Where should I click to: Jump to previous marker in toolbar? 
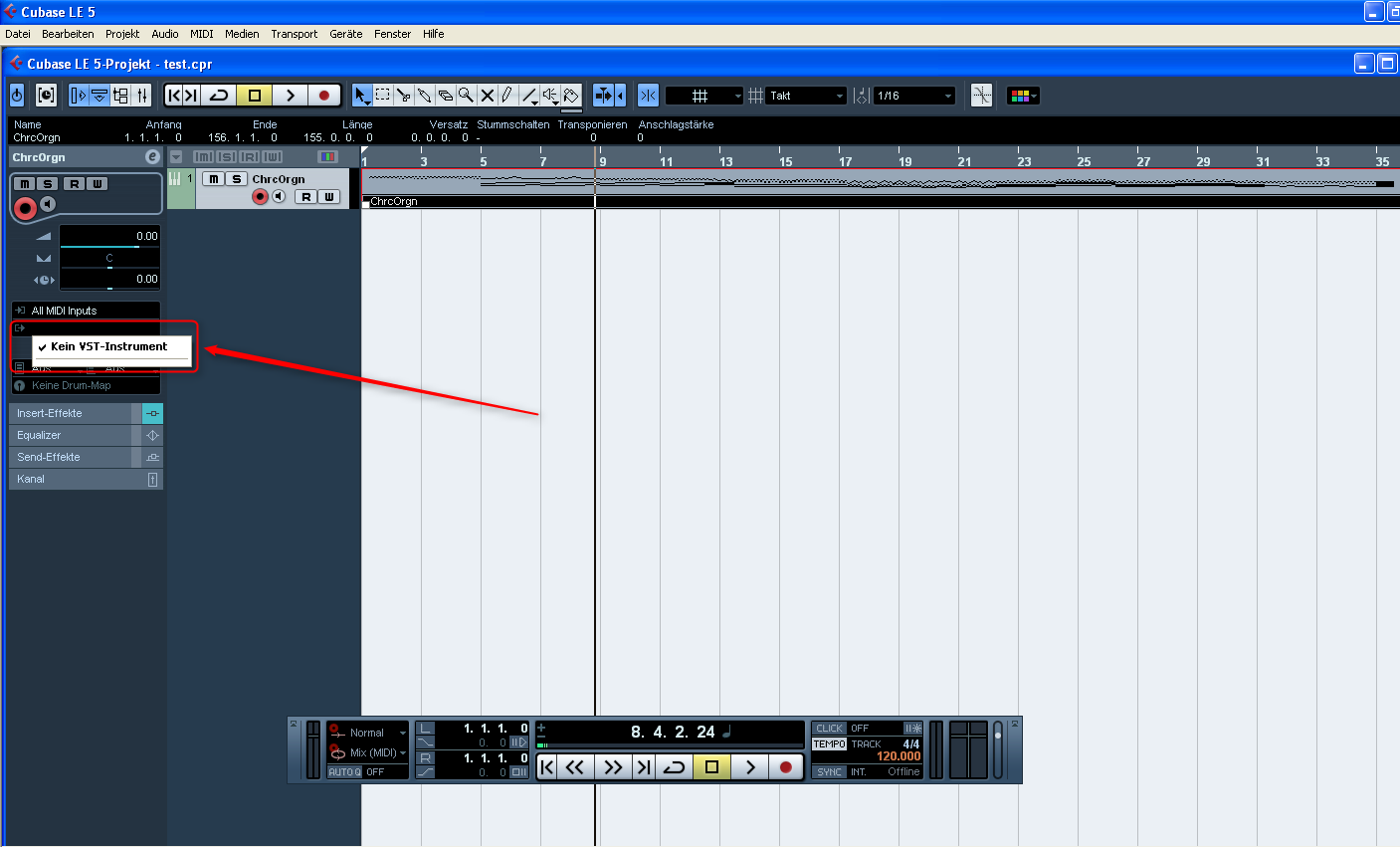(x=174, y=96)
